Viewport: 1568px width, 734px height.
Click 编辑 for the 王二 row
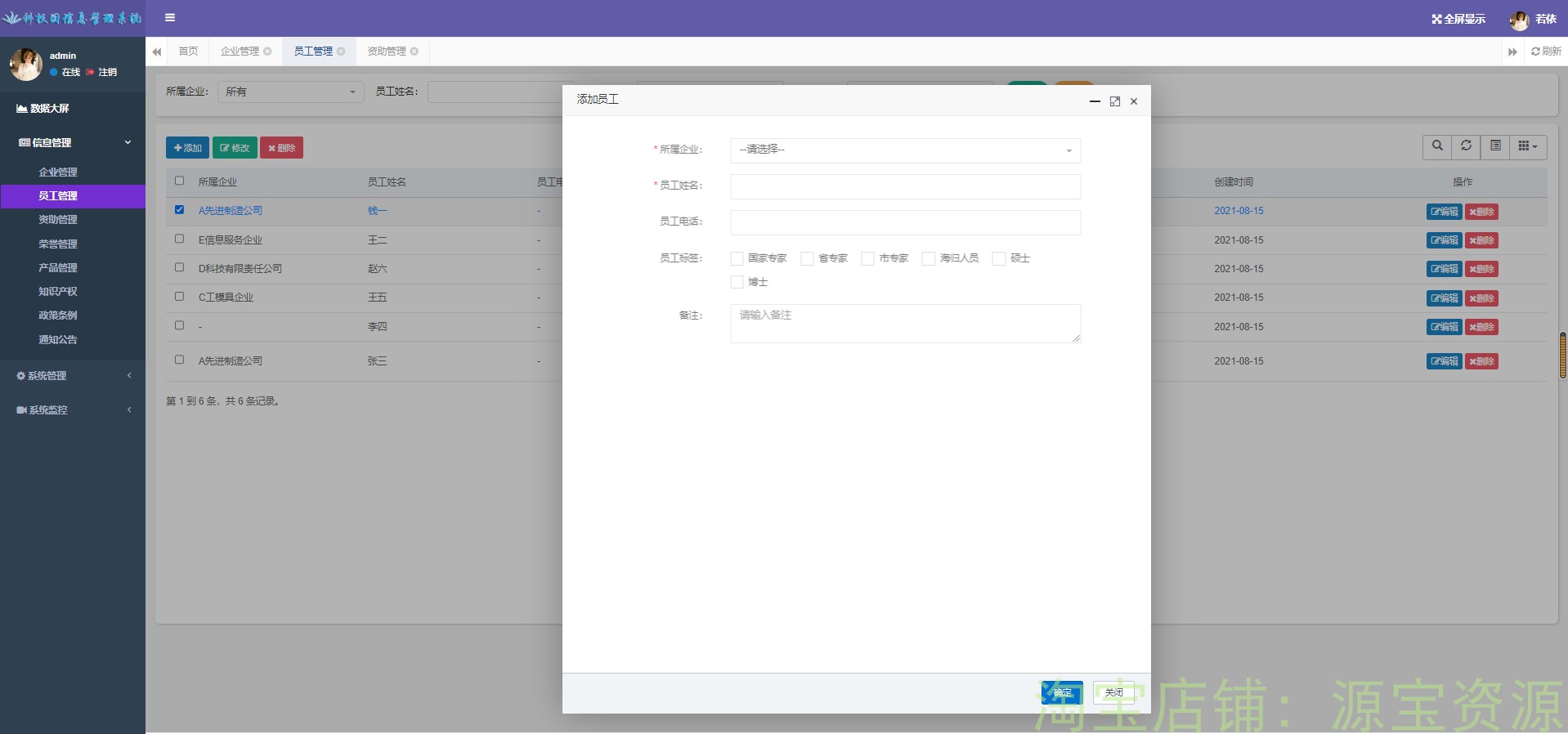(1444, 240)
